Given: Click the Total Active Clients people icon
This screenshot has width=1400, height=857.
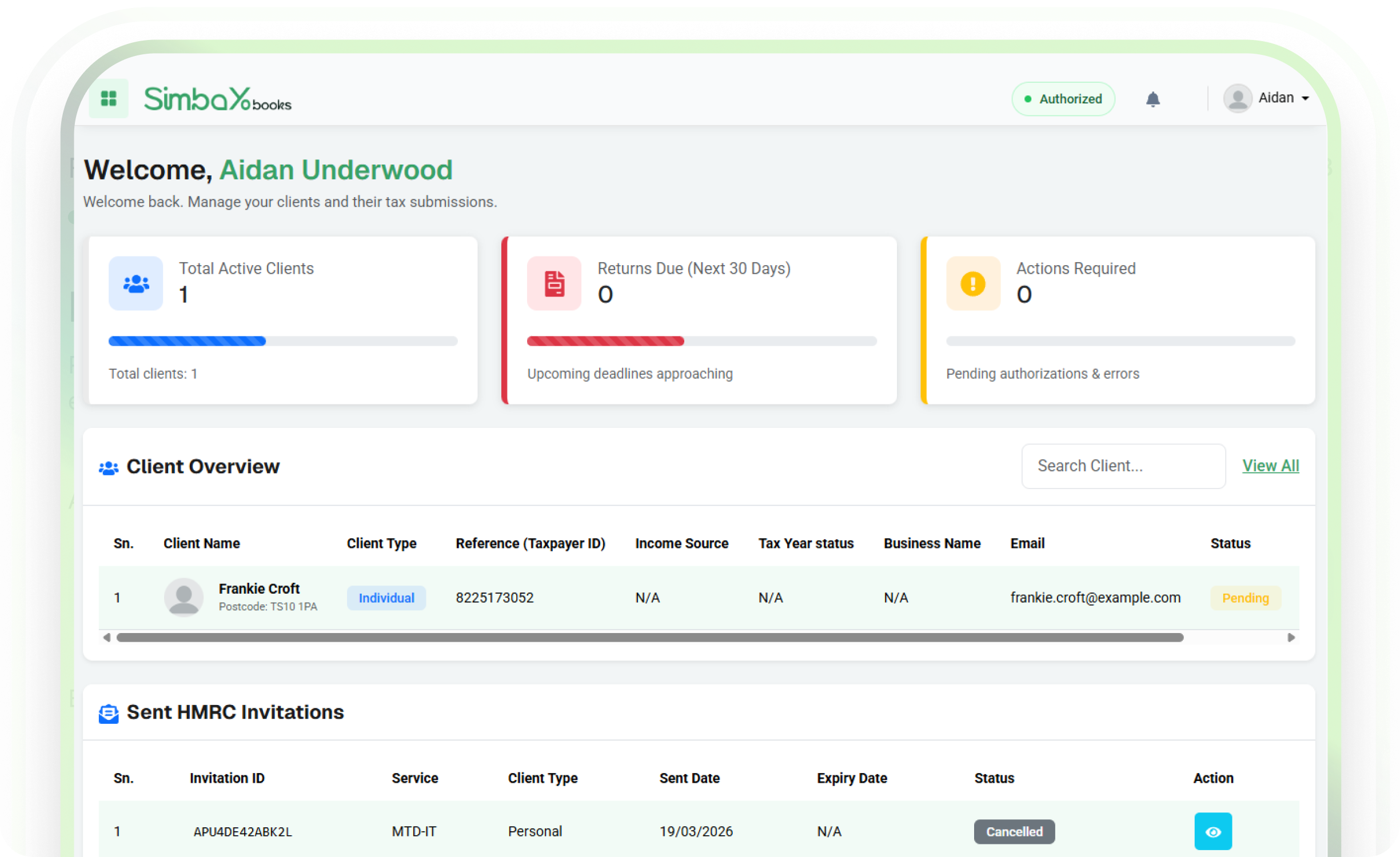Looking at the screenshot, I should click(x=136, y=283).
